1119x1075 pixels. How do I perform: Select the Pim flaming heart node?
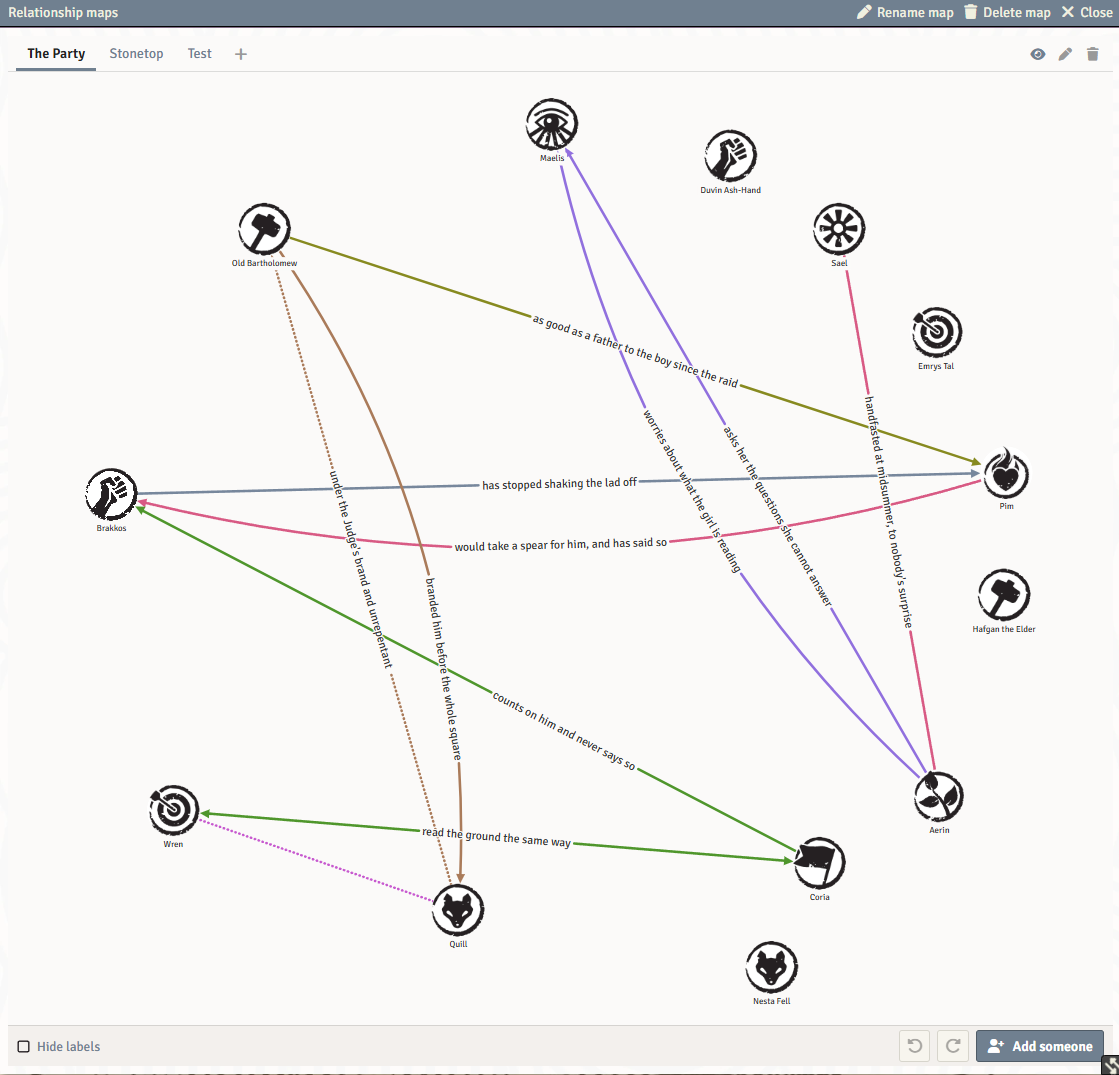click(x=1006, y=473)
